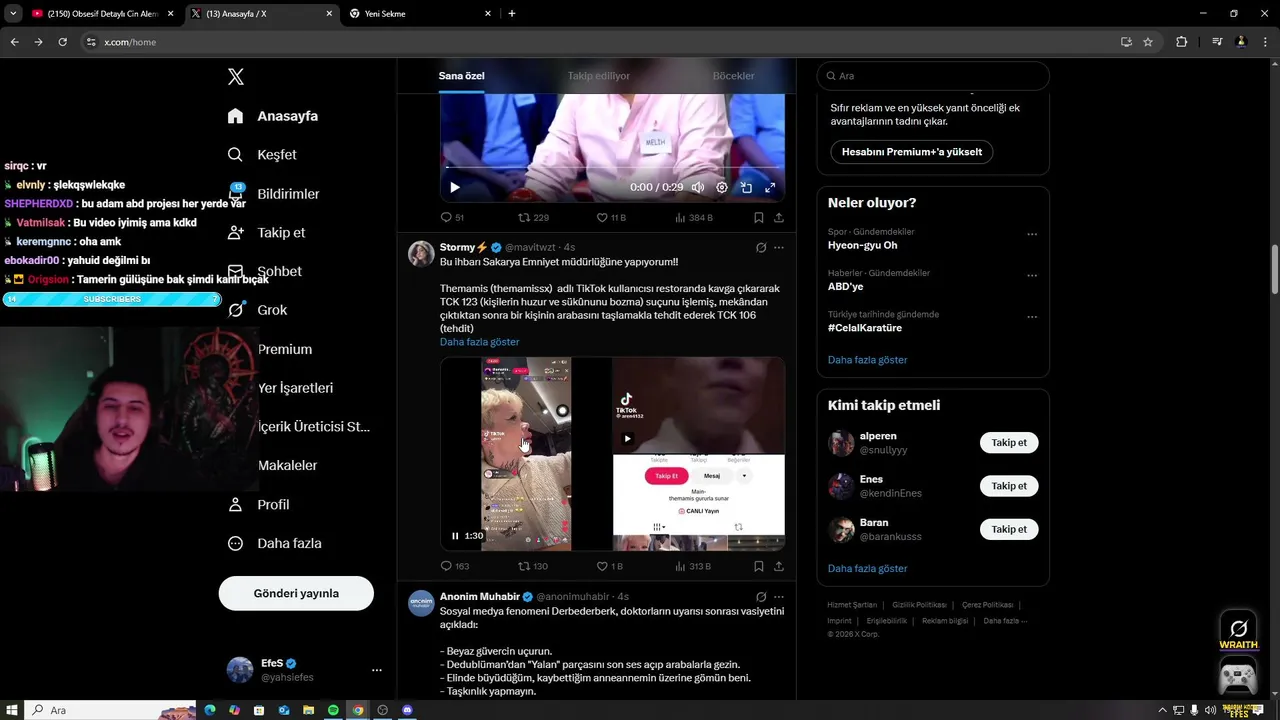Reply to post with 51 comments

[452, 217]
